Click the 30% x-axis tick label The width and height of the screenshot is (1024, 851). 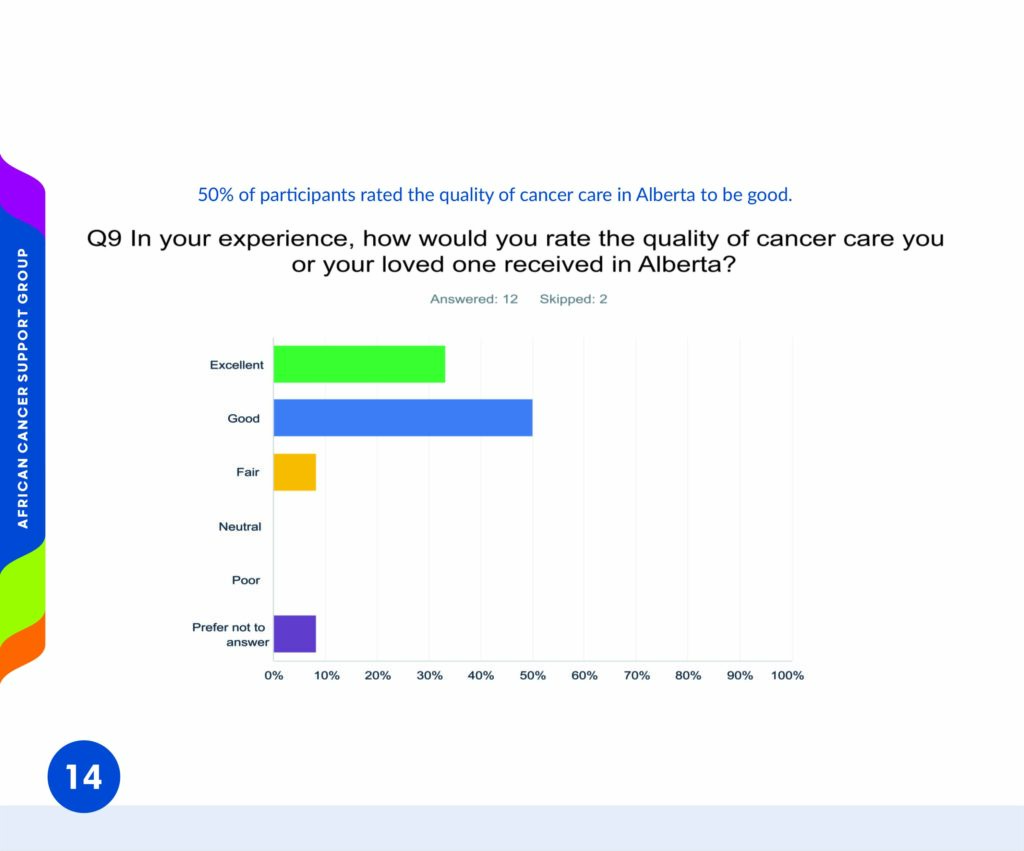(429, 675)
